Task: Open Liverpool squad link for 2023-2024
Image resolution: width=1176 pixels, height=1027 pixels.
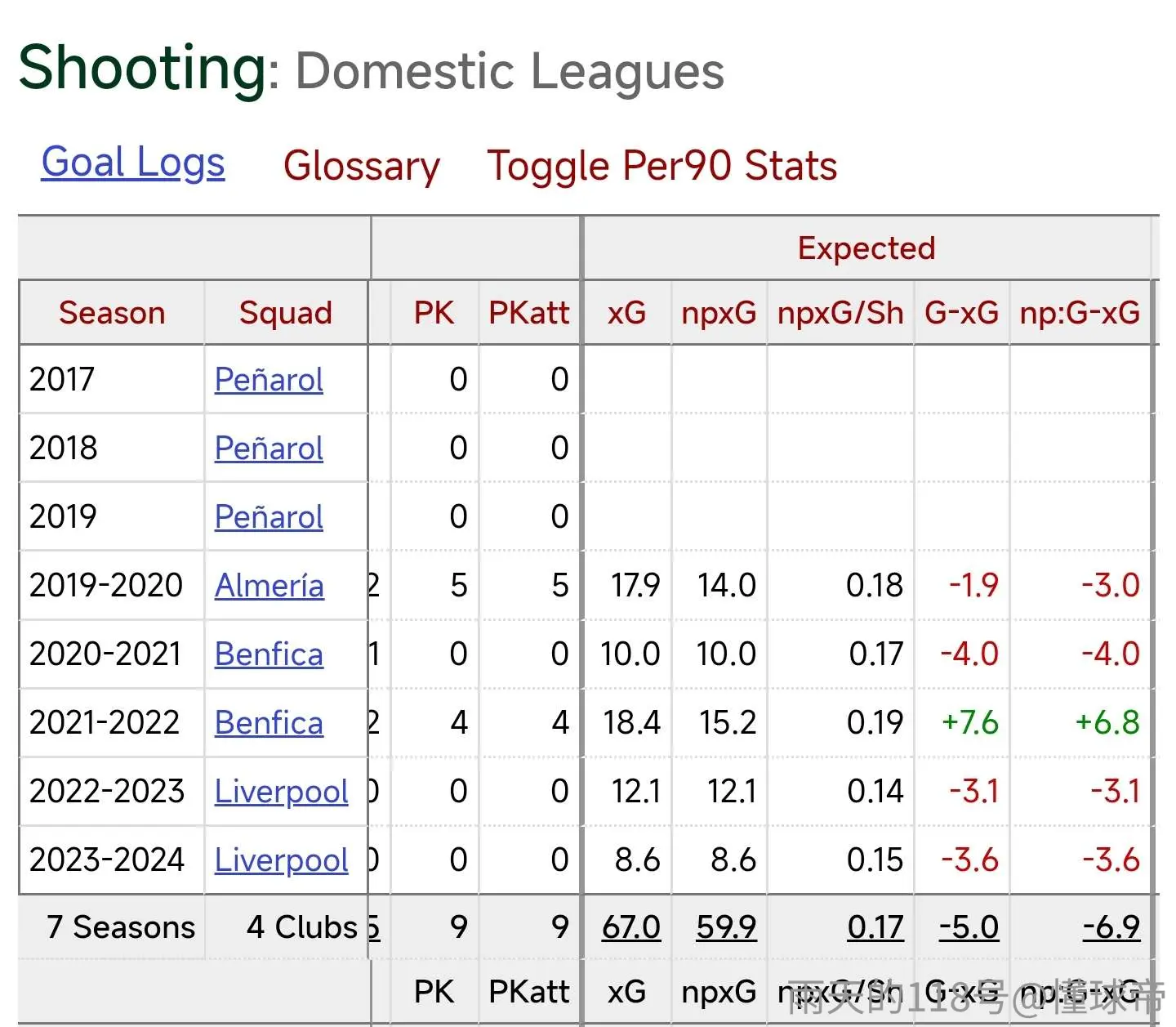Action: click(x=282, y=860)
